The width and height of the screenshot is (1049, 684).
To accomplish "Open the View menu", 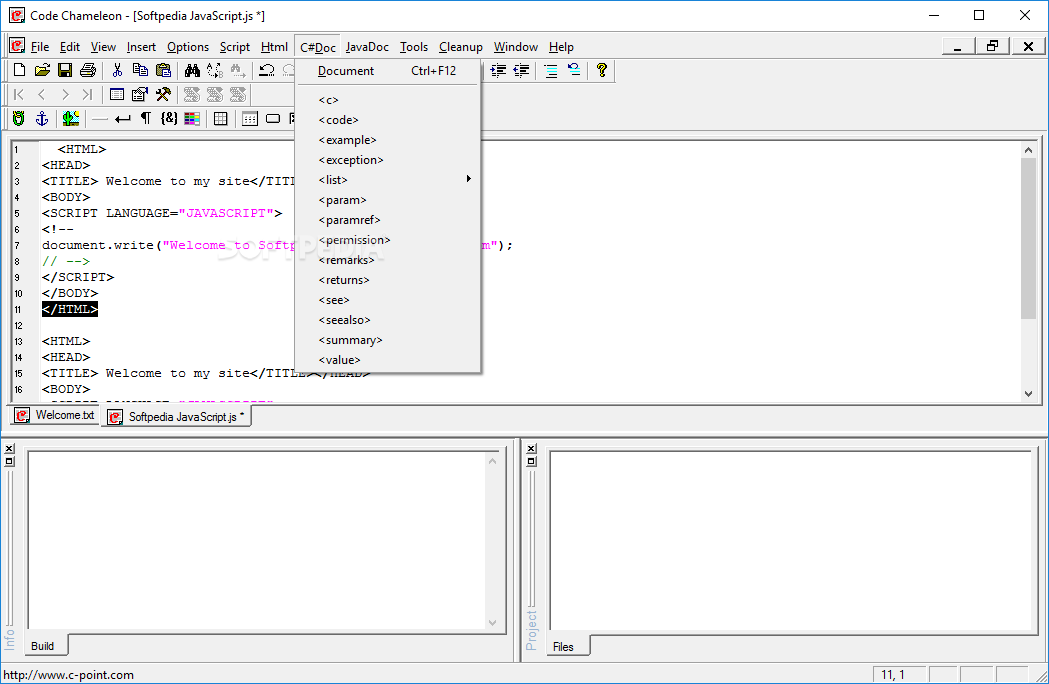I will coord(103,47).
